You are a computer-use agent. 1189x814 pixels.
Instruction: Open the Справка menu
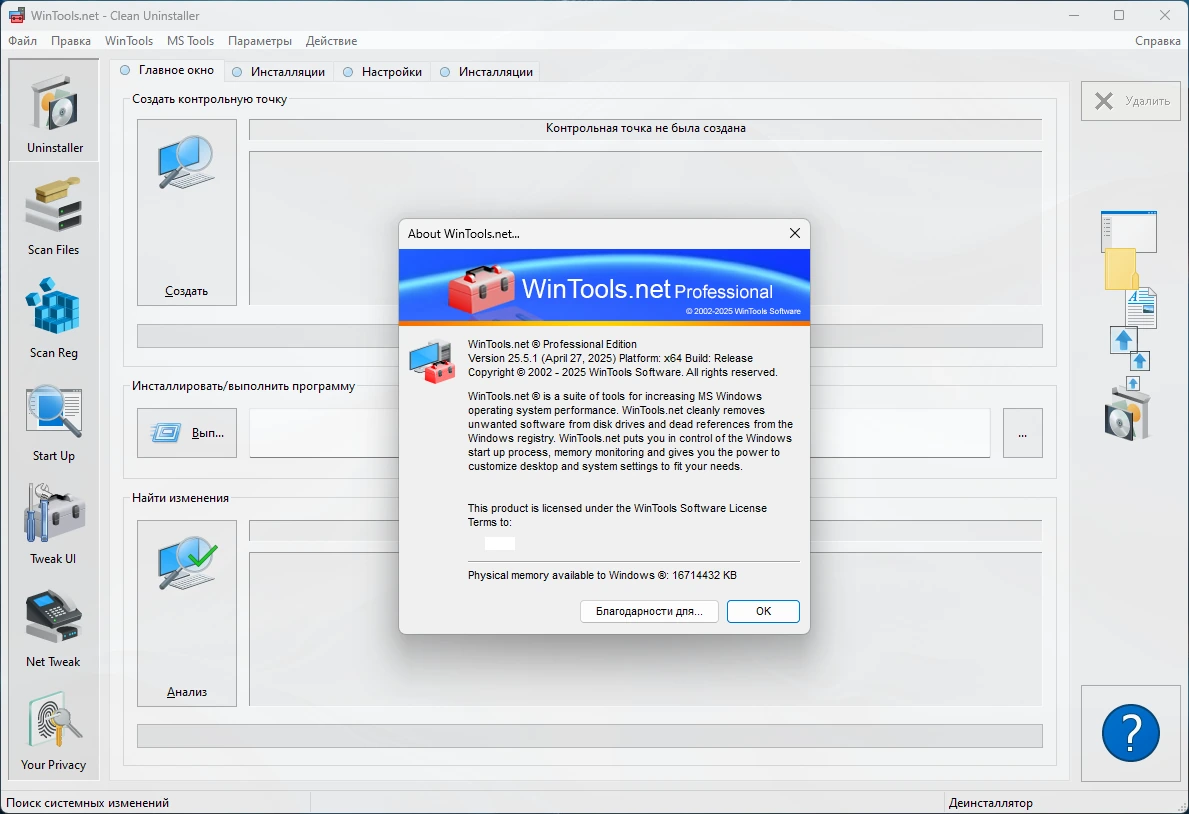[x=1157, y=41]
